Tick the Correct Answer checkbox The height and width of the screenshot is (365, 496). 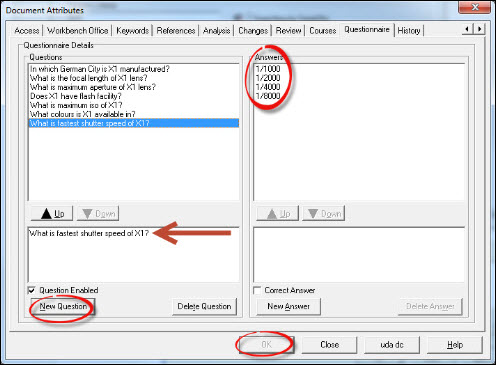click(x=257, y=290)
